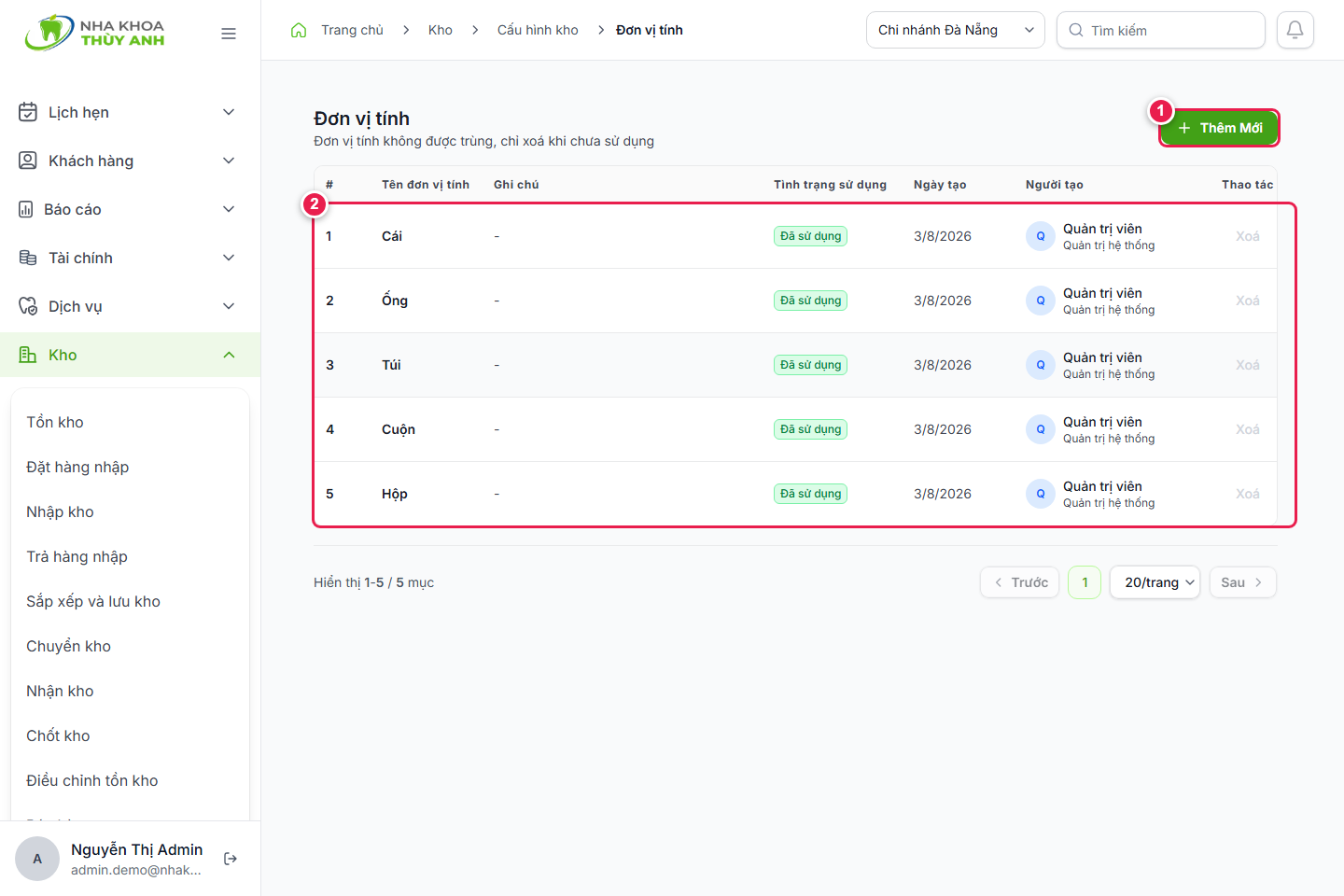Screen dimensions: 1344x896
Task: Click the creator avatar in the Hộp row
Action: (x=1041, y=494)
